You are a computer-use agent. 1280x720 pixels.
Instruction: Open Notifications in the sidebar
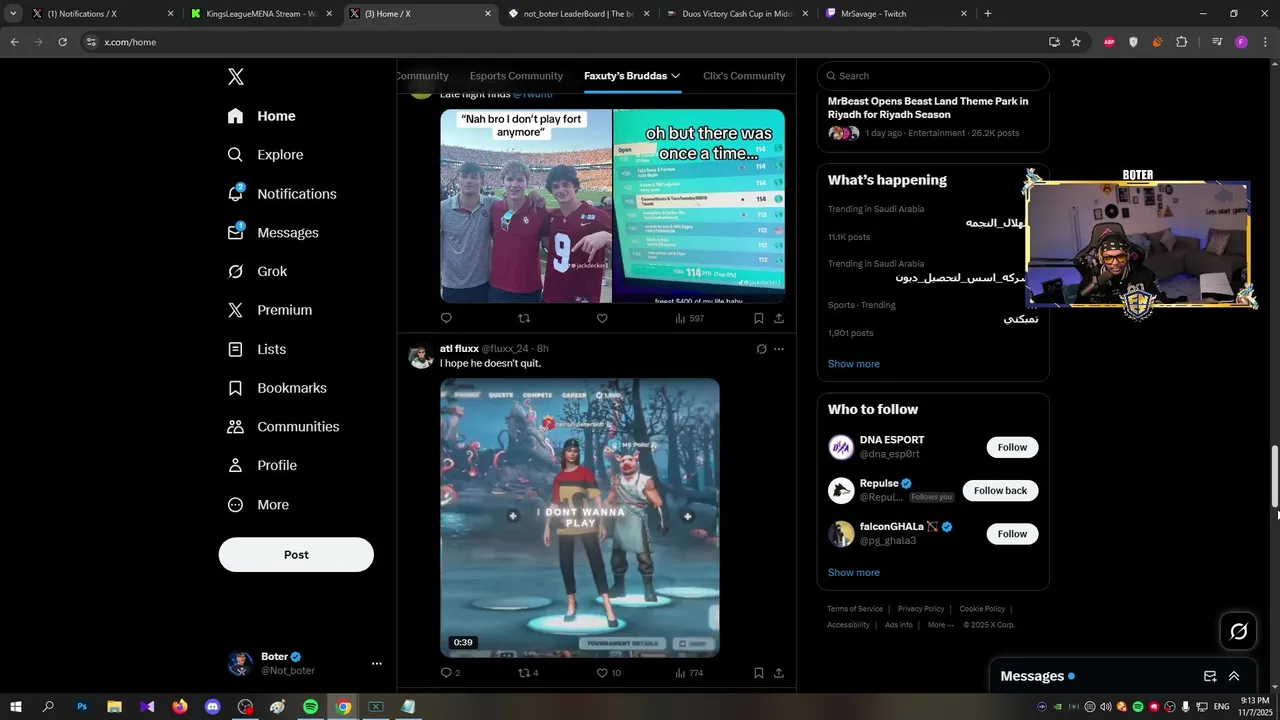click(281, 194)
